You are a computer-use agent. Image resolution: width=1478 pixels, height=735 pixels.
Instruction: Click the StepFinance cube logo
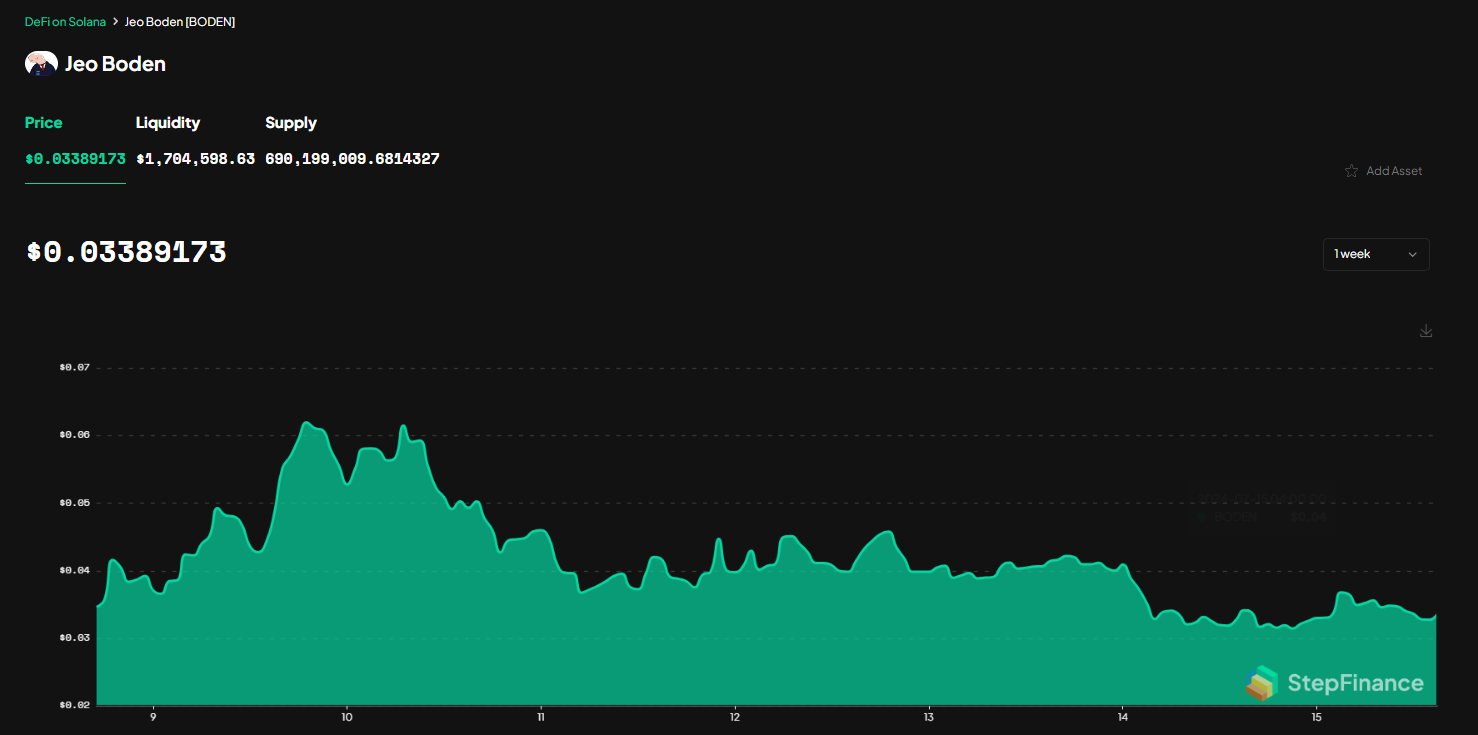tap(1262, 683)
